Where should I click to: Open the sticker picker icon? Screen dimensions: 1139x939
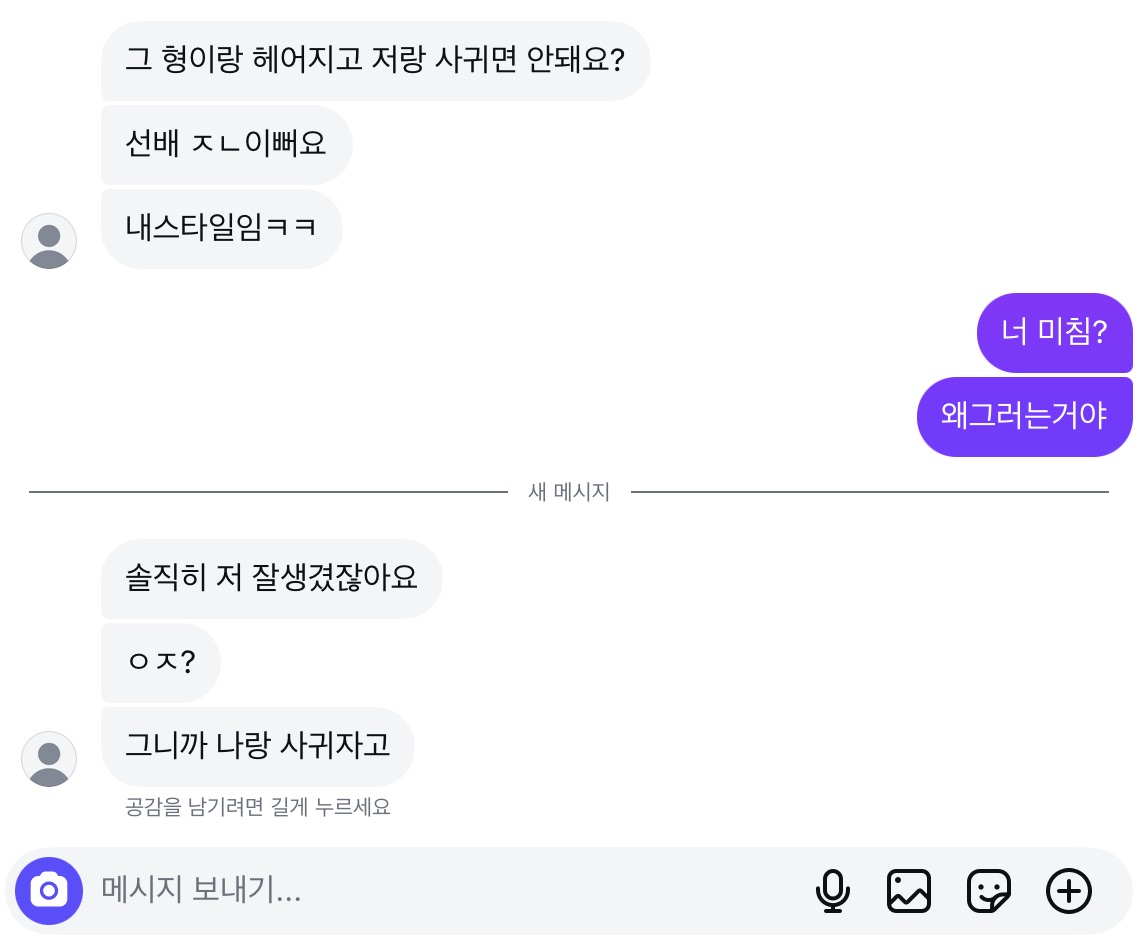click(x=989, y=890)
